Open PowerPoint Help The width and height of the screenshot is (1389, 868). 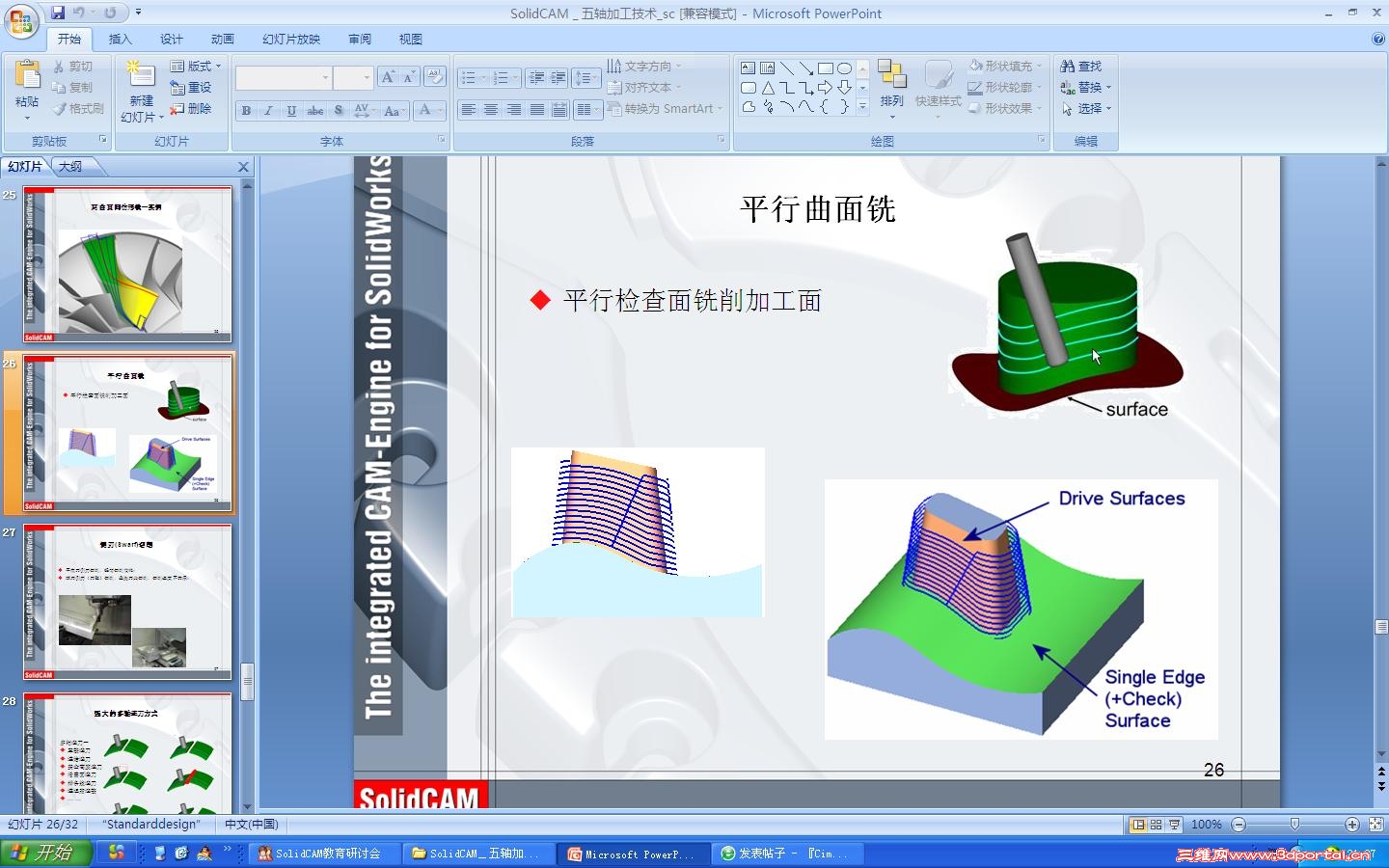coord(1378,39)
